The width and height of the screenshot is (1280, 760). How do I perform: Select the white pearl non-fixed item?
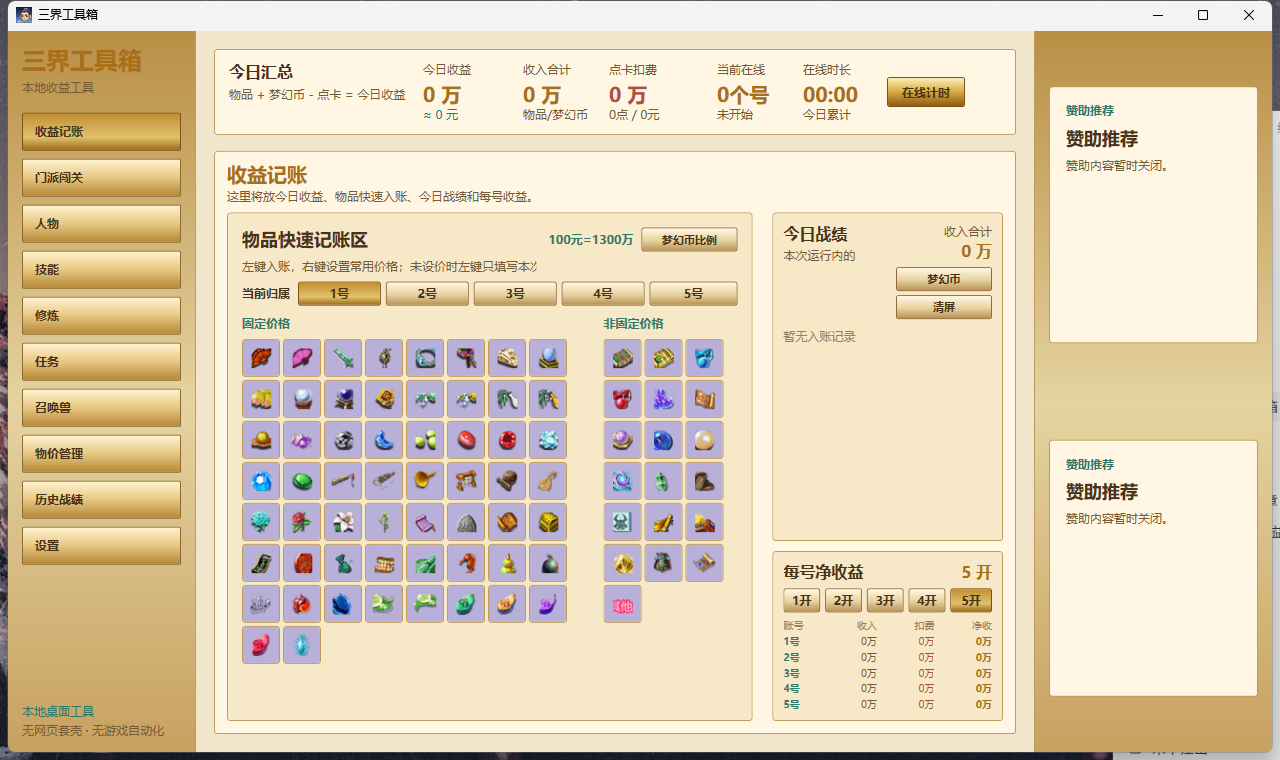coord(705,440)
